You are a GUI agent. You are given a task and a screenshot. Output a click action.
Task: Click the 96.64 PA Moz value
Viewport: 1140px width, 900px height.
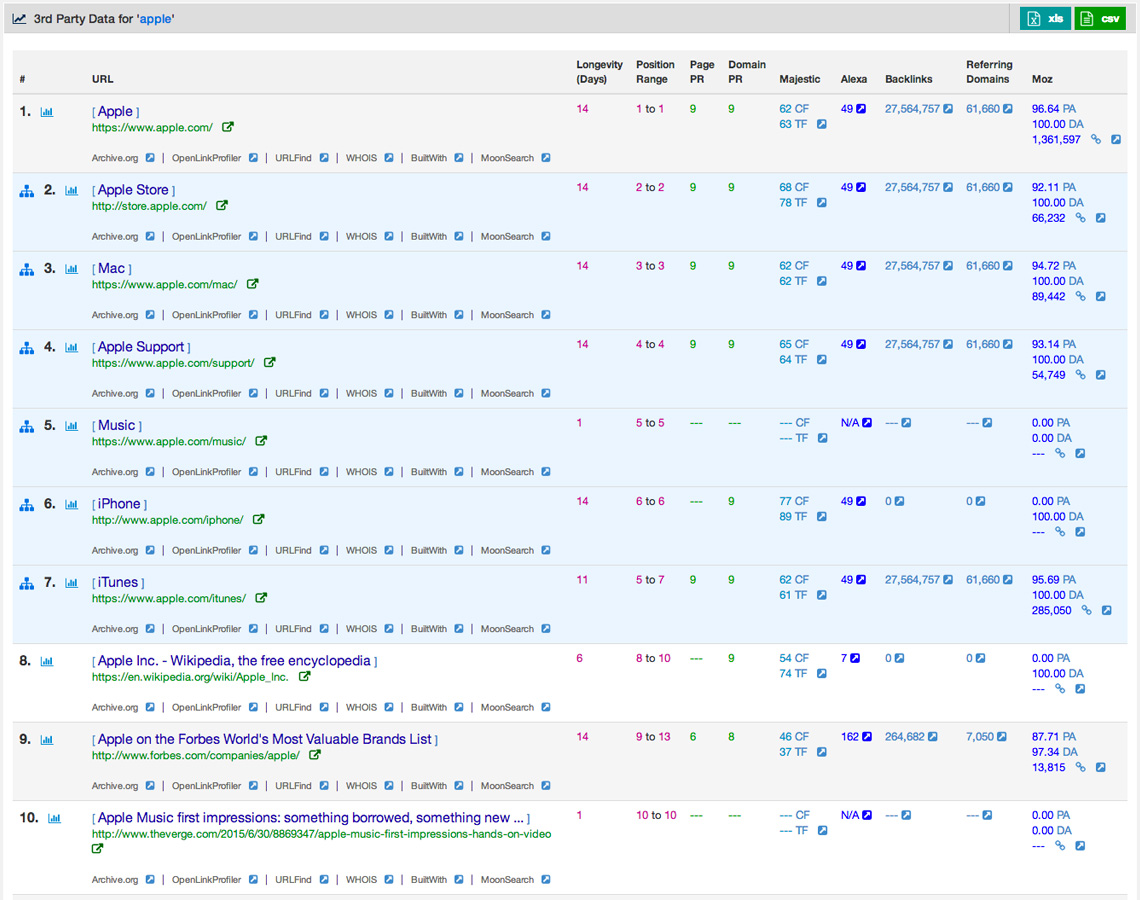[1053, 109]
